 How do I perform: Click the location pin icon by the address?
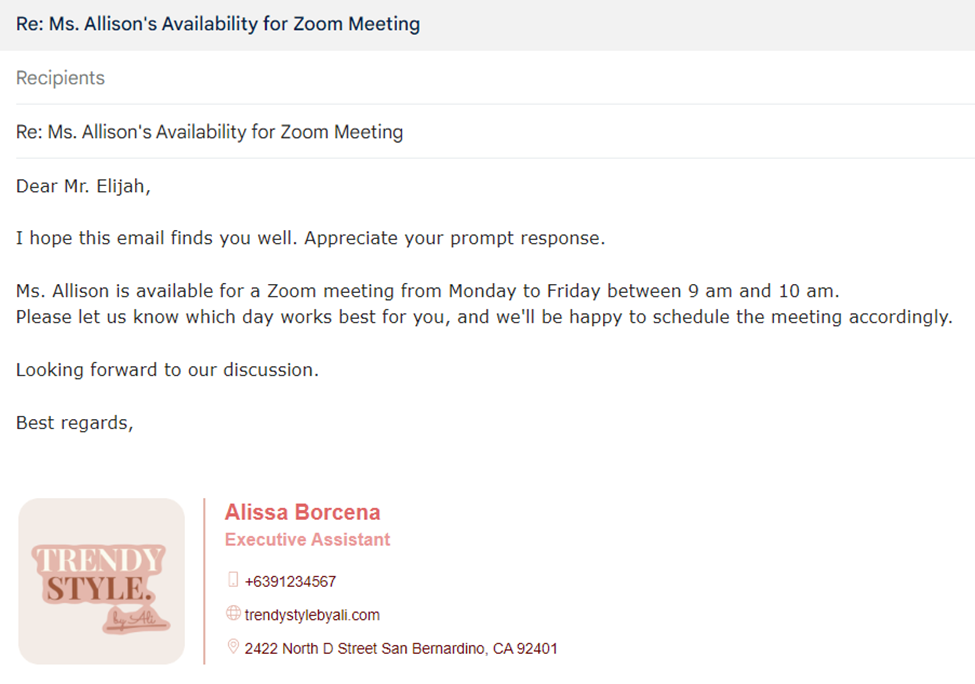[x=233, y=647]
